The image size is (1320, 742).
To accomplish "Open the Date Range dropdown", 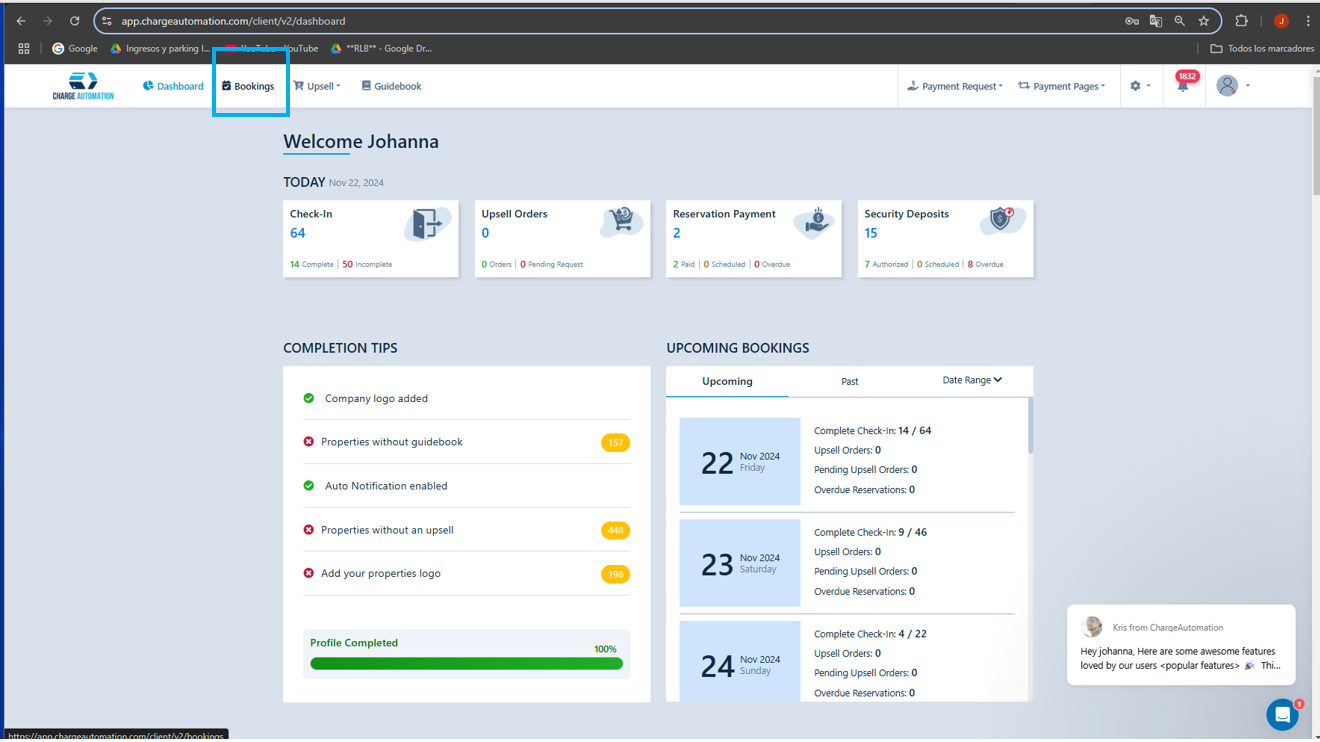I will (972, 380).
